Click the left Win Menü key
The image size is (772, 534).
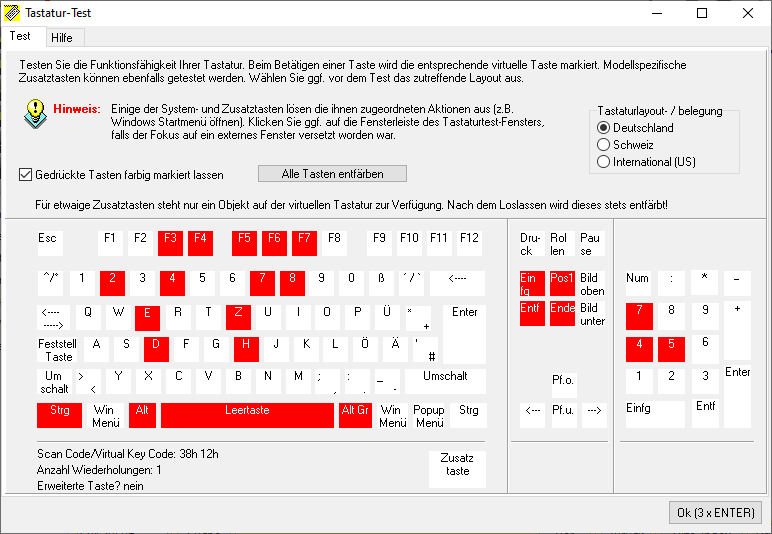pyautogui.click(x=106, y=415)
